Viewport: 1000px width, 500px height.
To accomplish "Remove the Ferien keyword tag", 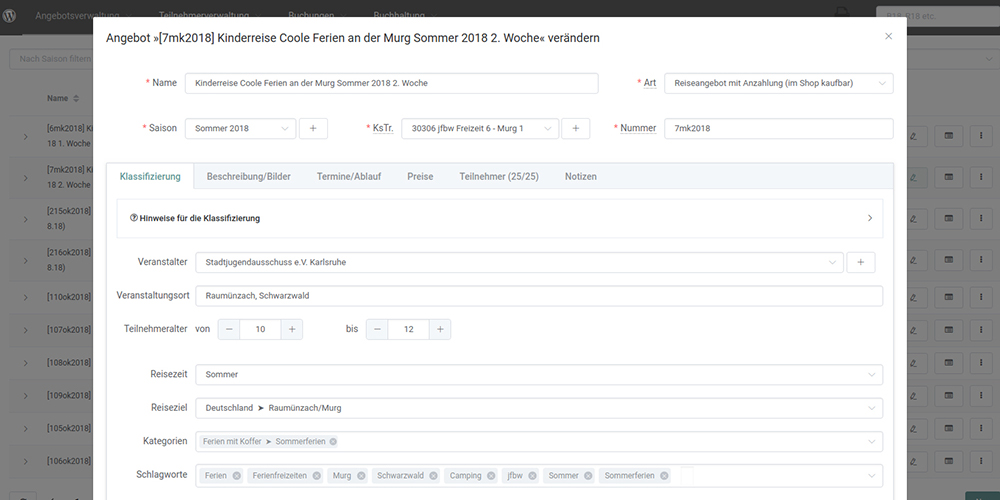I will 237,476.
